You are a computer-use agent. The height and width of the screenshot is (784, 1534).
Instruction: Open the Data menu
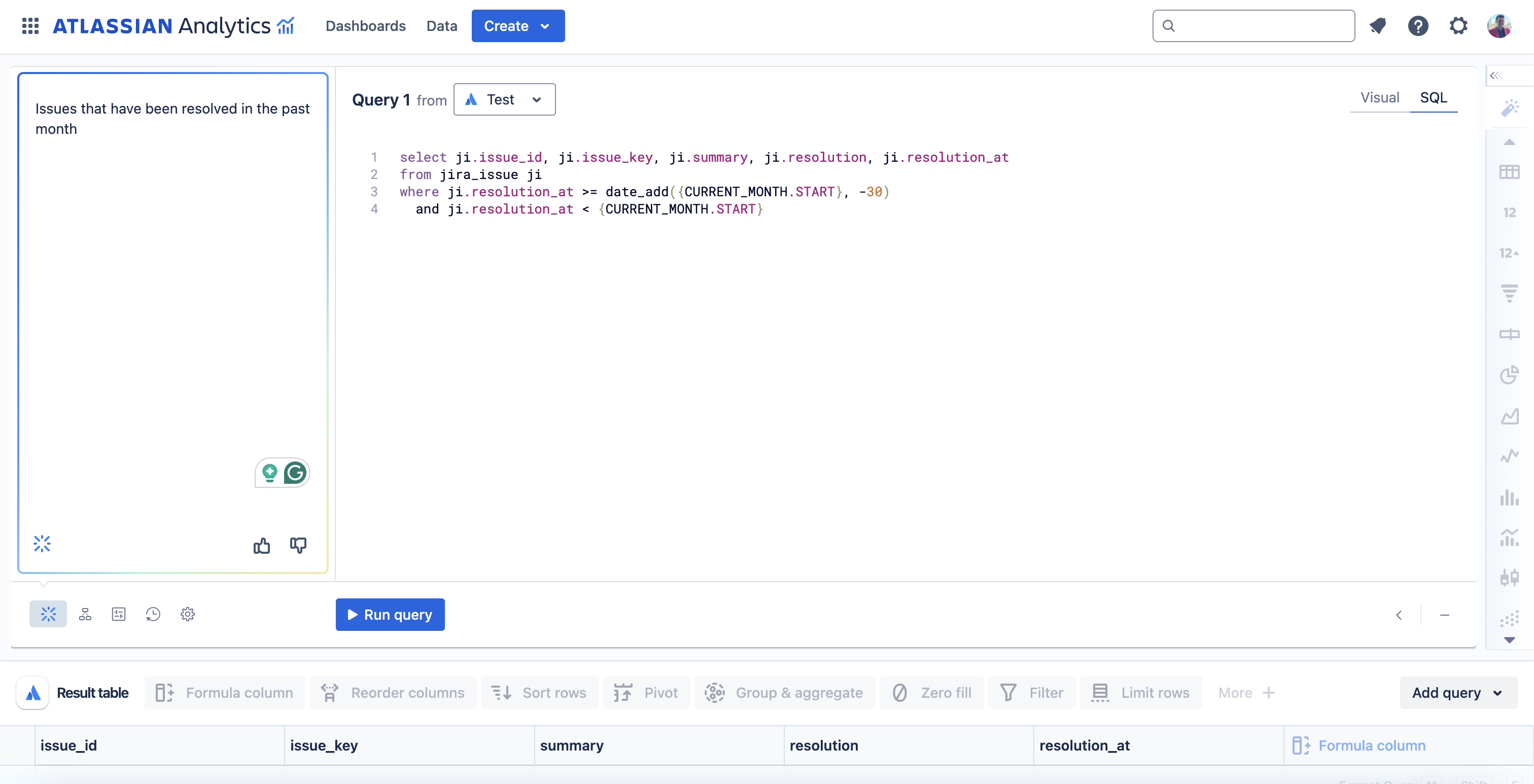[441, 25]
